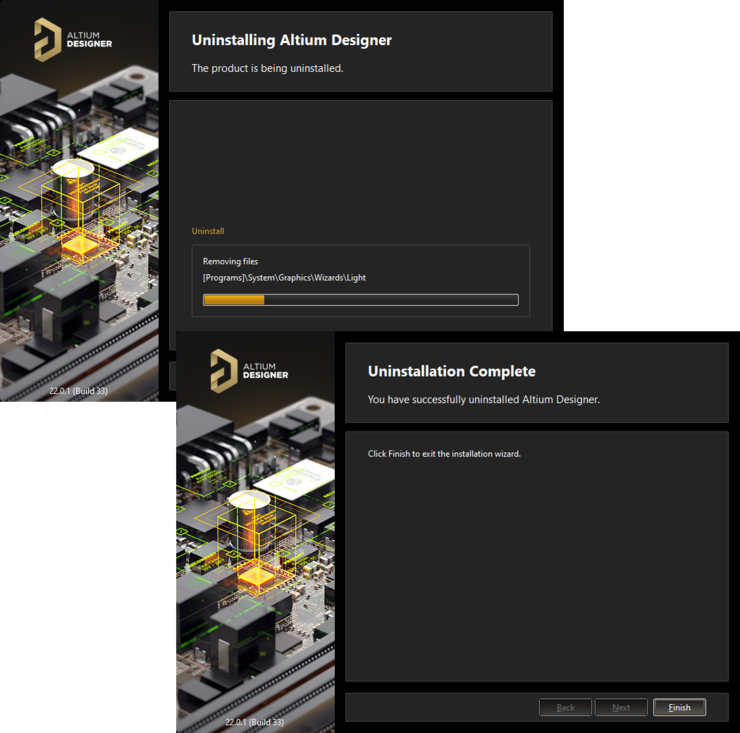Click the 'Uninstalling Altium Designer' heading
The height and width of the screenshot is (733, 740).
(x=292, y=40)
